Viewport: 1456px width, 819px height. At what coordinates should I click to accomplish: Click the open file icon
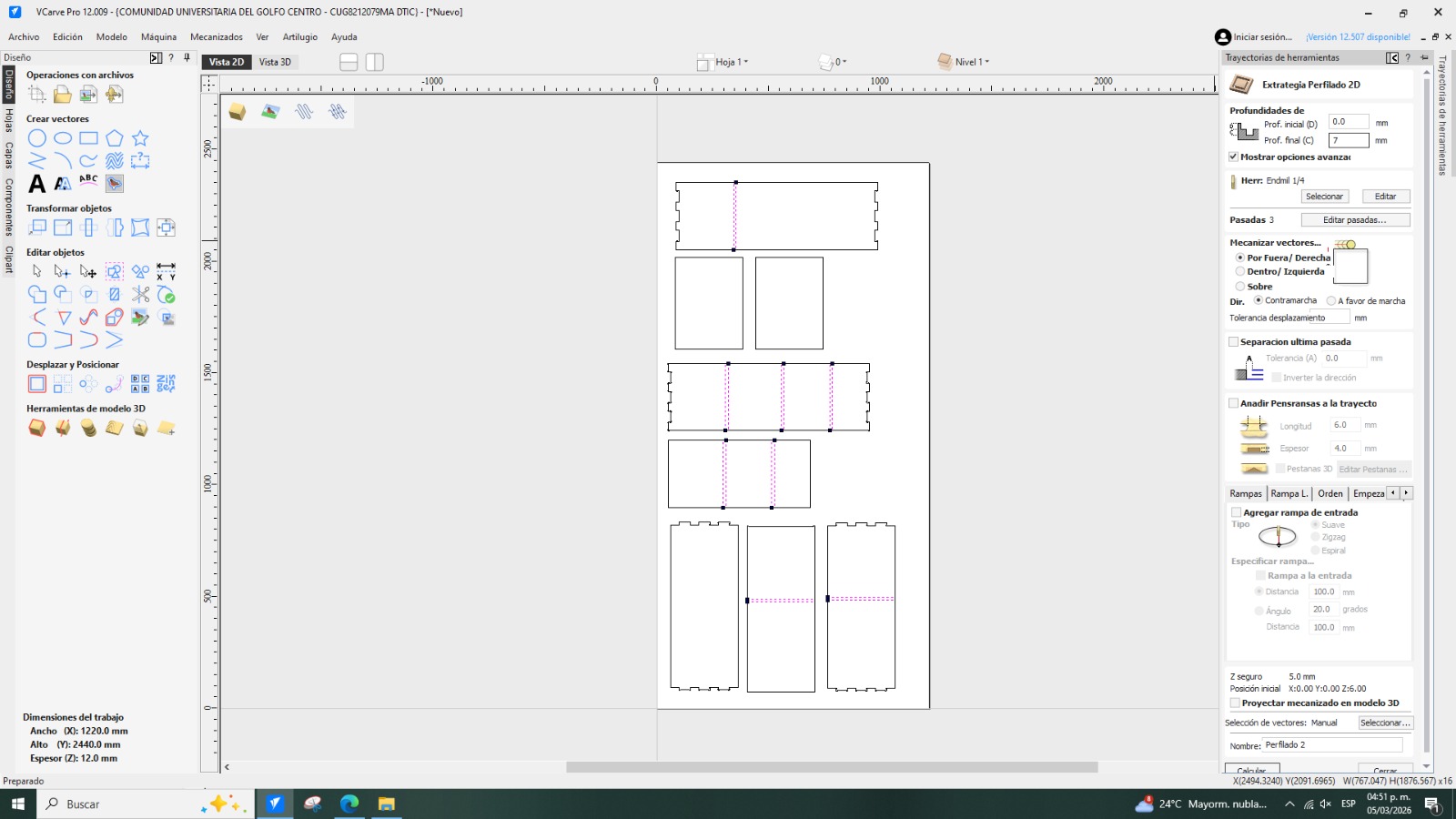63,94
